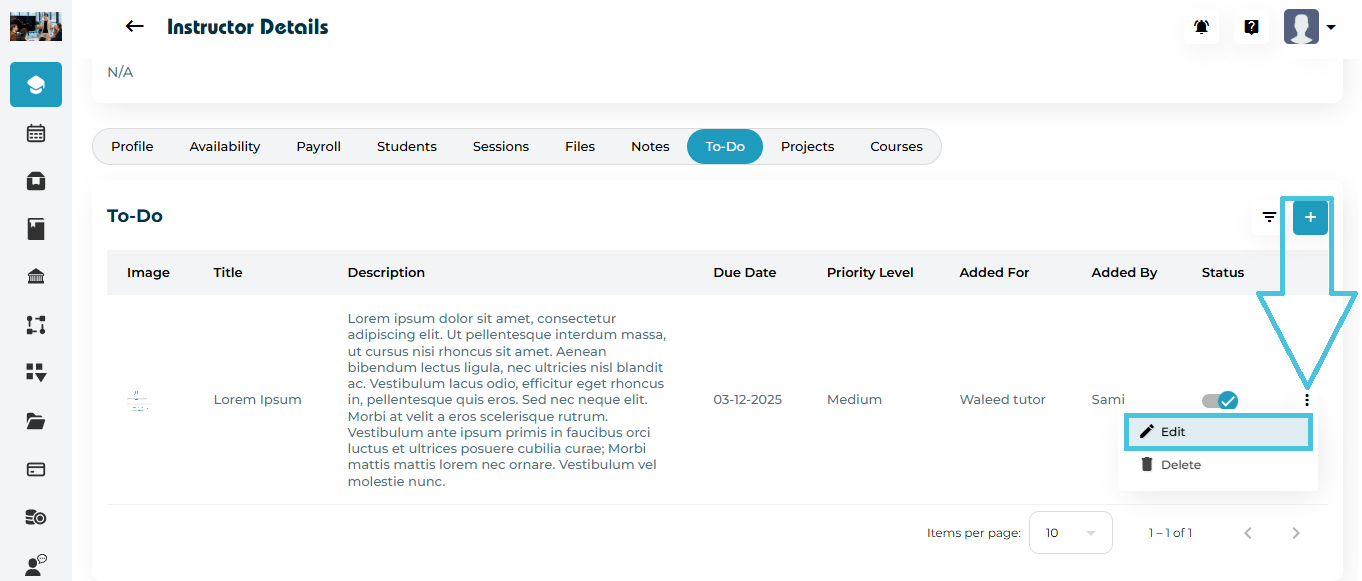
Task: Click the help question mark icon
Action: (x=1251, y=27)
